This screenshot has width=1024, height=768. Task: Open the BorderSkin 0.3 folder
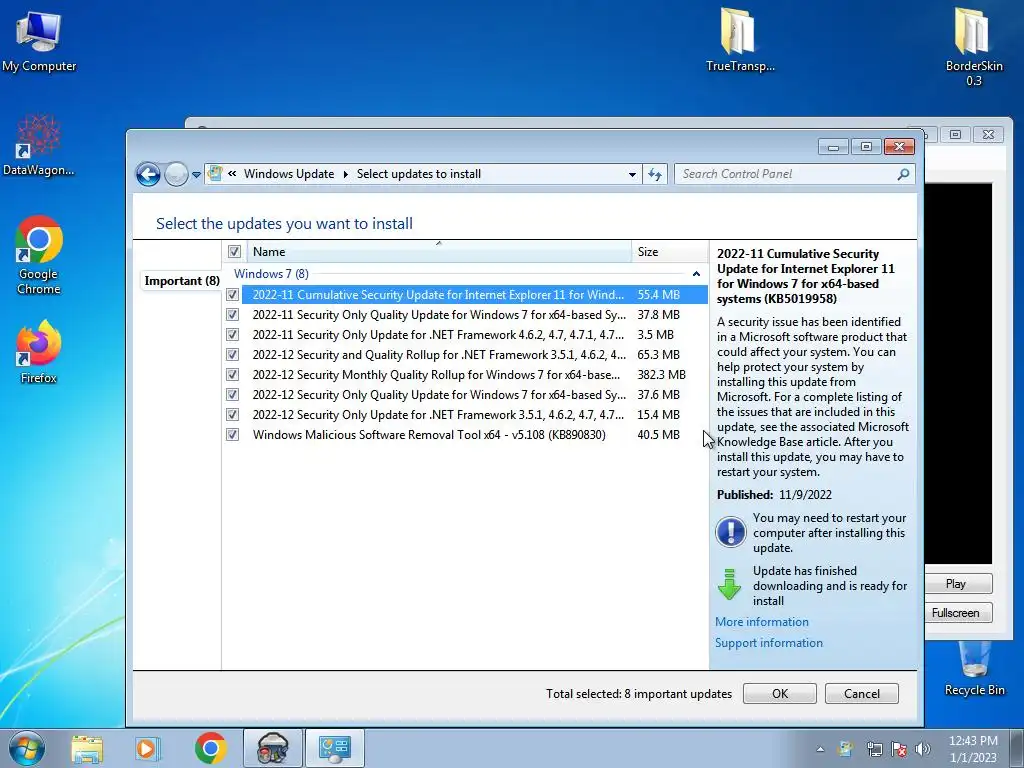tap(974, 46)
